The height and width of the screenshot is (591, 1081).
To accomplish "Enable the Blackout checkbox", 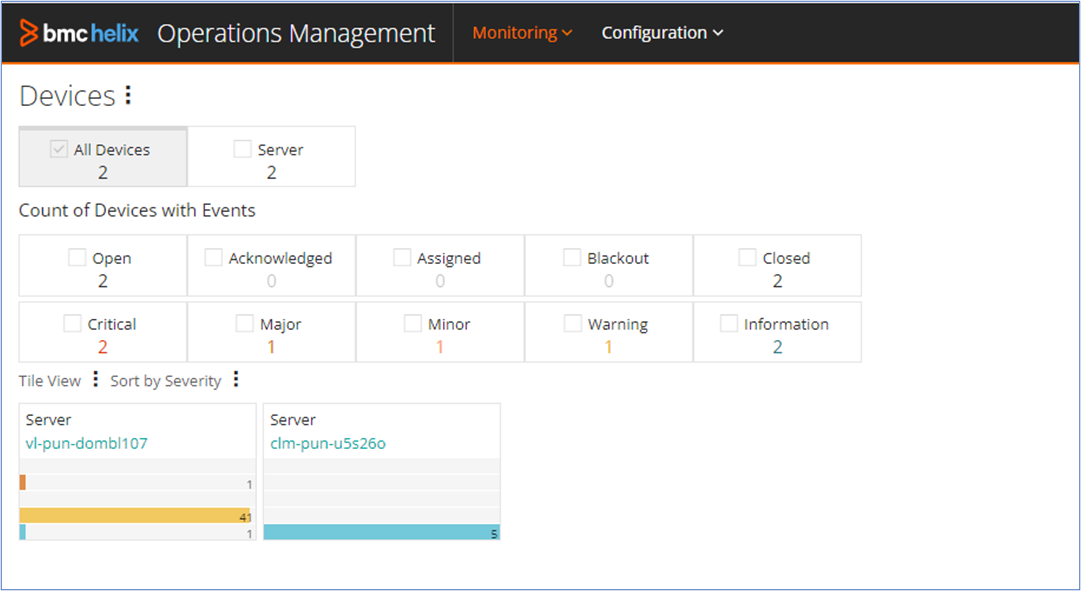I will (572, 257).
